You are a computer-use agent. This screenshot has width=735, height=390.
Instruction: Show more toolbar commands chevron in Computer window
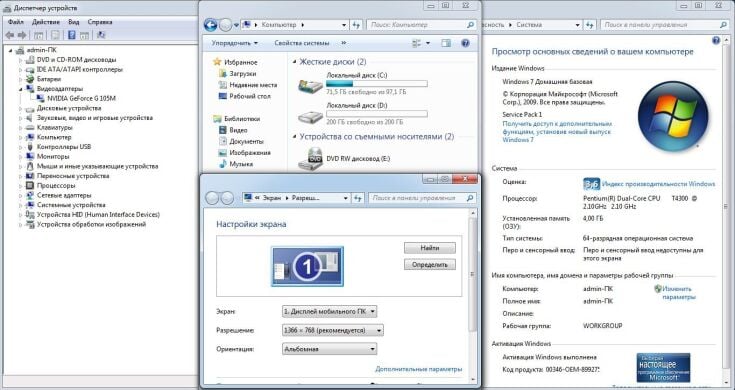coord(344,43)
